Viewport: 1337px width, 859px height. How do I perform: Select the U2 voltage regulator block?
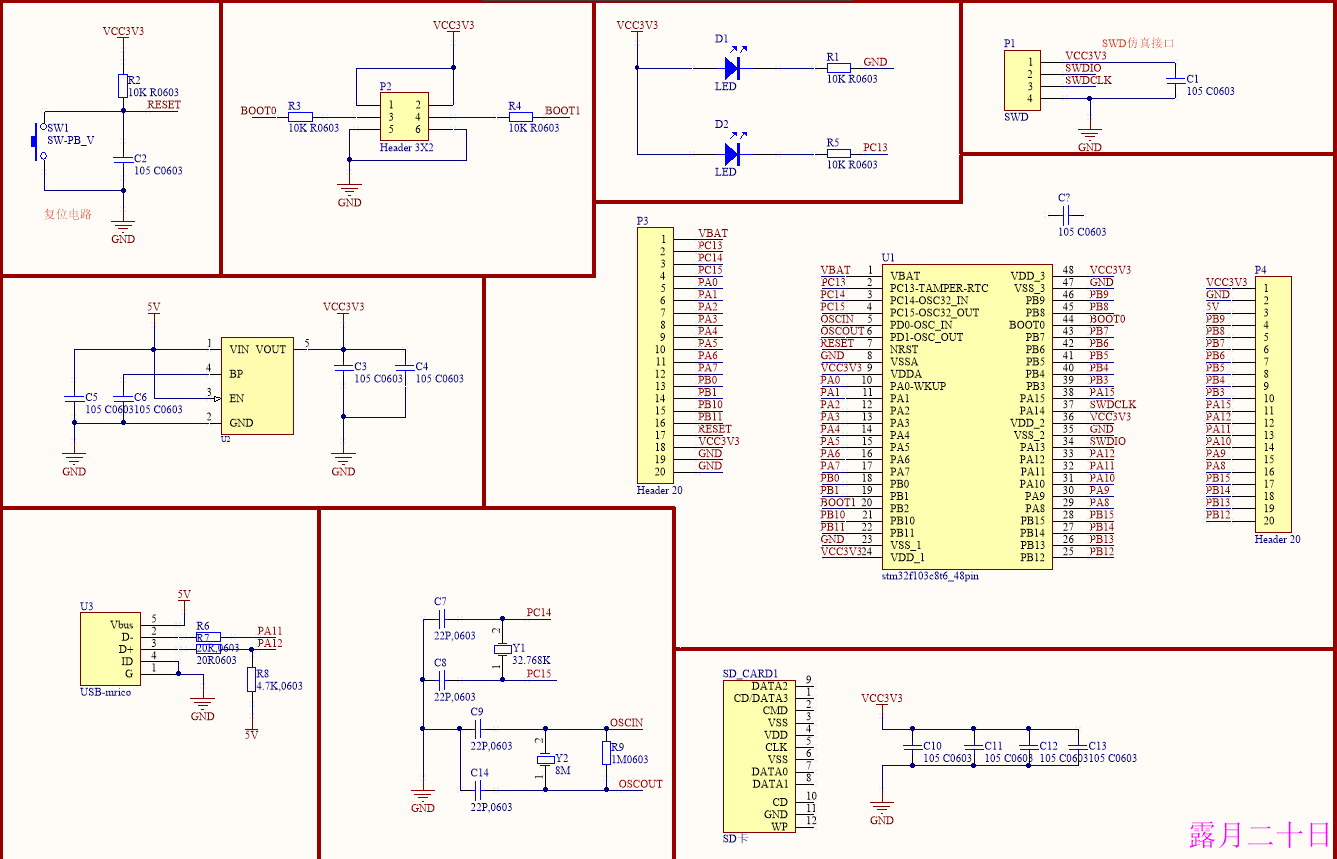[257, 385]
